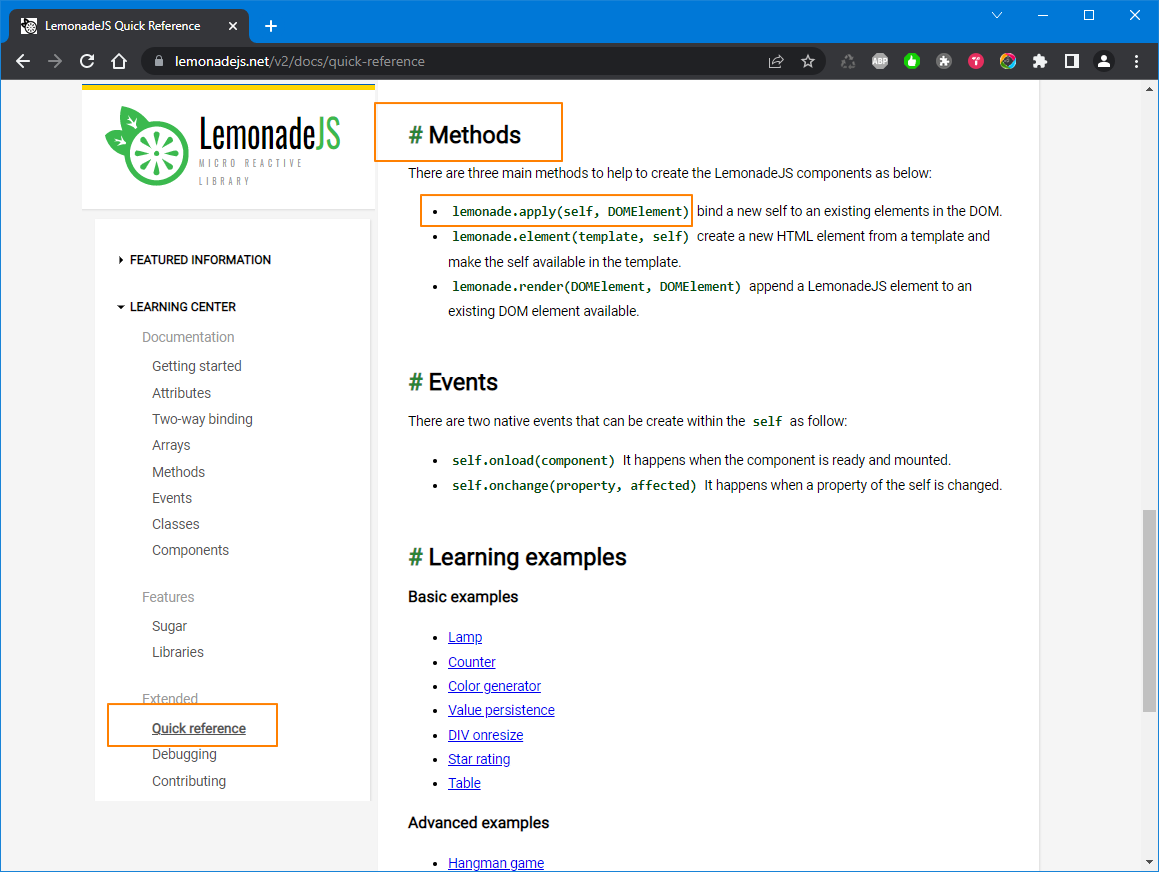Viewport: 1159px width, 872px height.
Task: Open the Contributing page
Action: (188, 781)
